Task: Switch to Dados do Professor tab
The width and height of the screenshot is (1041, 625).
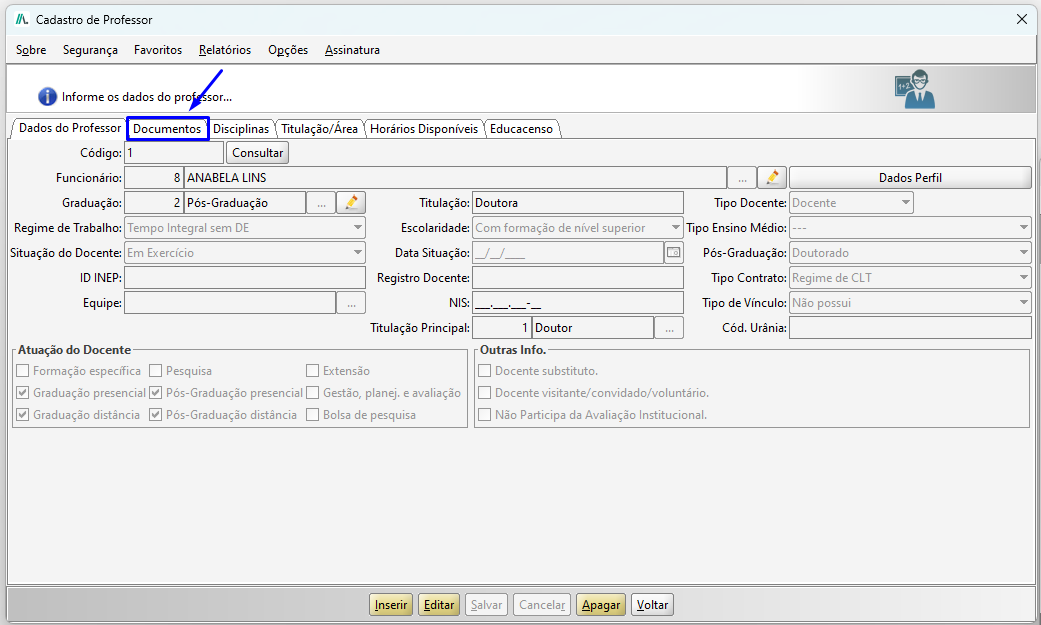Action: (x=70, y=128)
